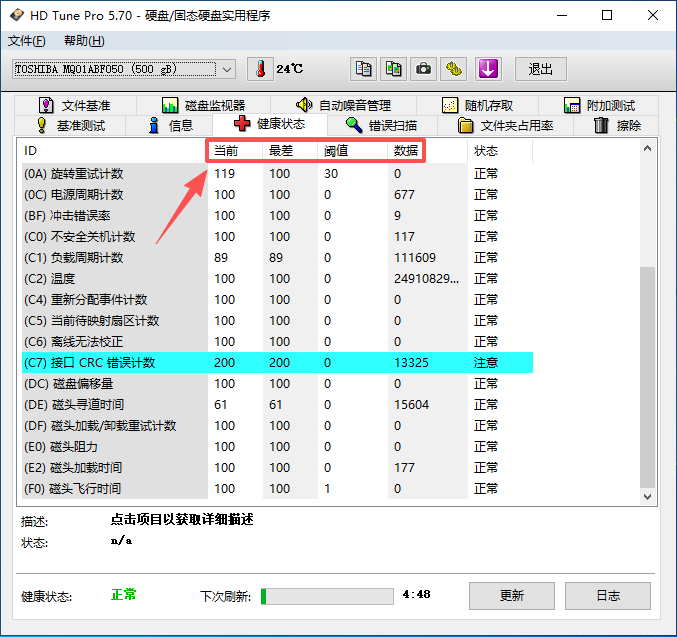Click the 日志 button
Viewport: 677px width, 637px height.
click(608, 595)
